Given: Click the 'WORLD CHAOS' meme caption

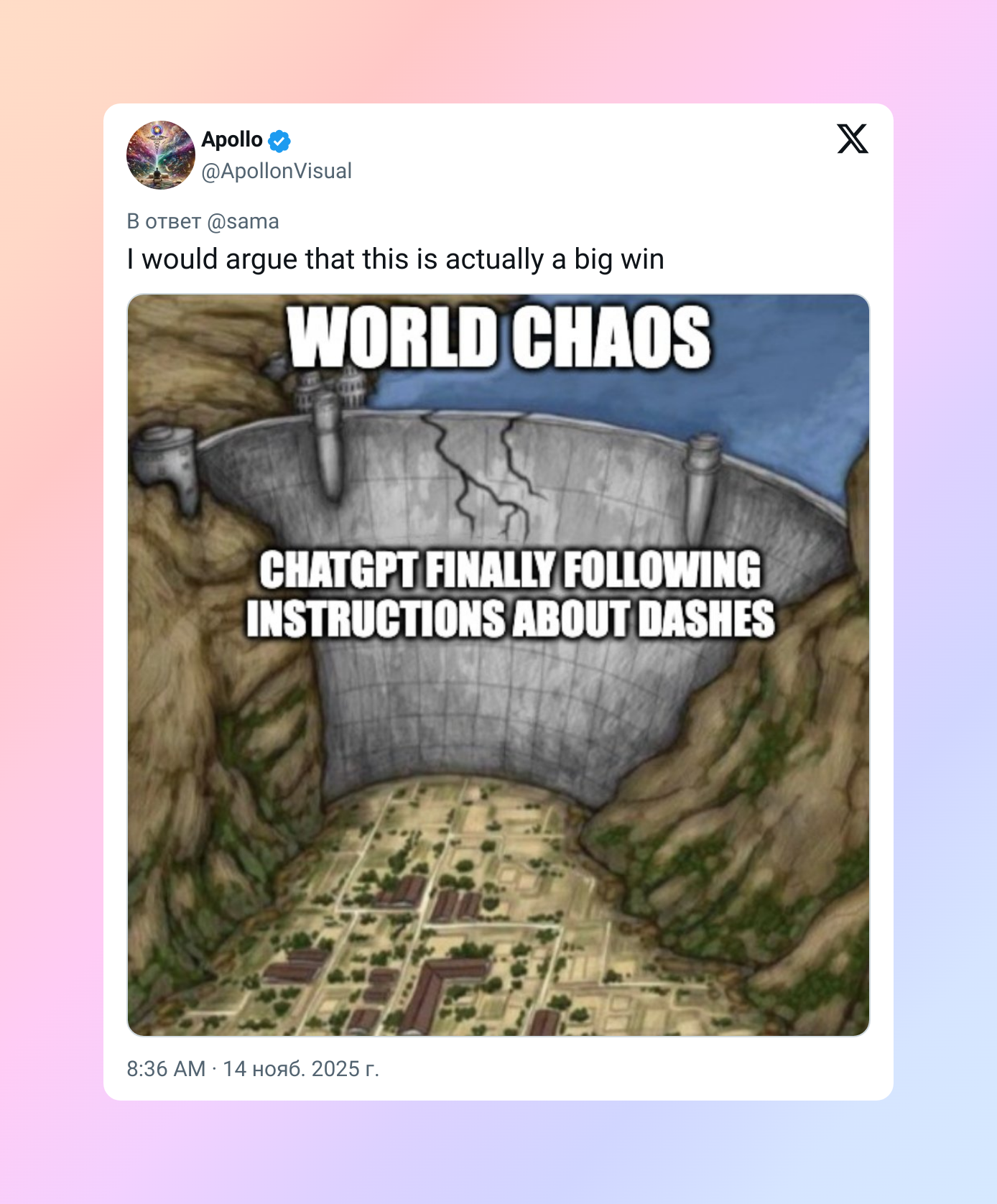Looking at the screenshot, I should click(499, 337).
